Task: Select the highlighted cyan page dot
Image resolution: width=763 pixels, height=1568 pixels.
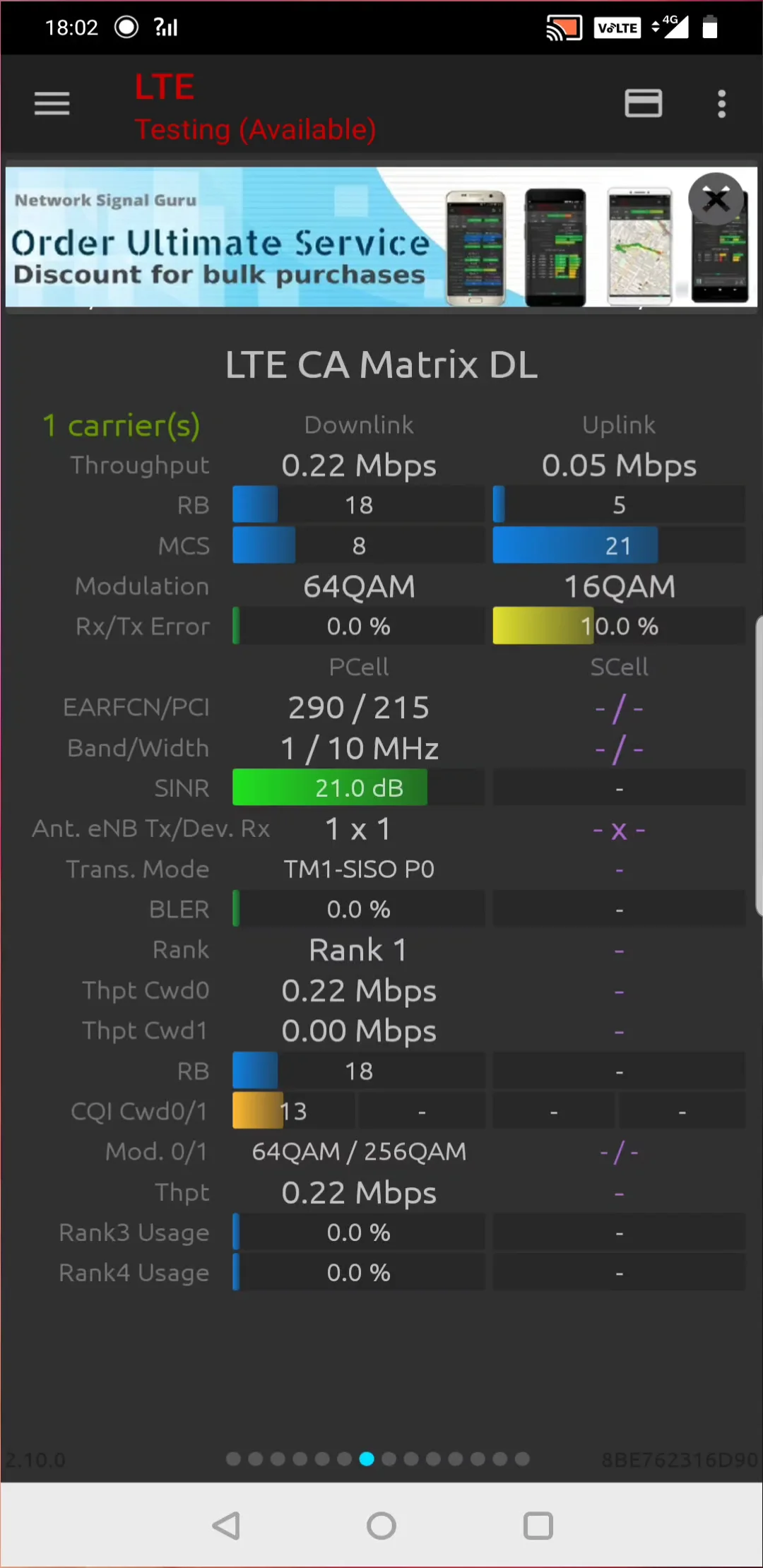Action: (x=367, y=1459)
